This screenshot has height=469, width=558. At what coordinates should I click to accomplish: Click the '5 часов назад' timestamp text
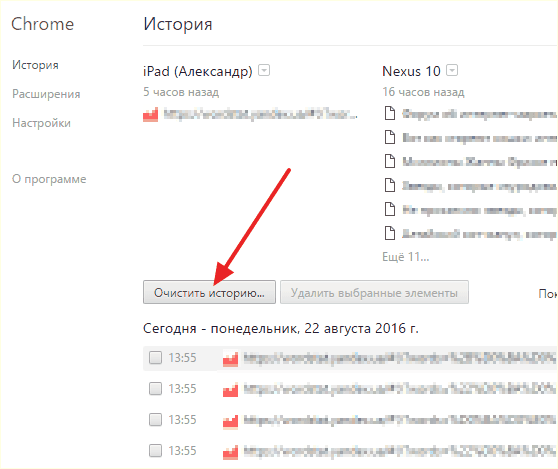point(181,92)
